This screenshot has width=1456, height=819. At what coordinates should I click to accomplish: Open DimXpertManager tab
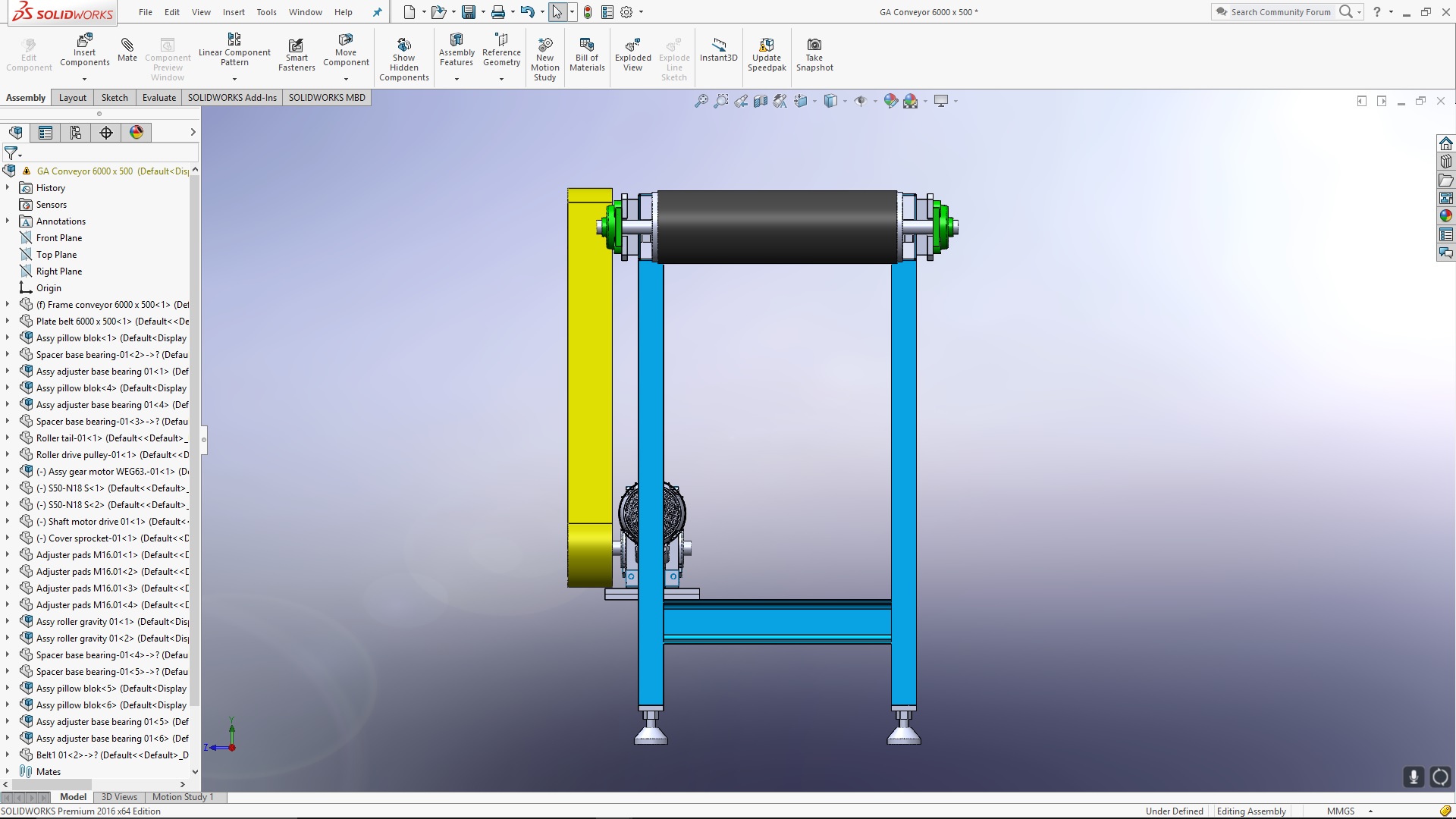point(106,133)
